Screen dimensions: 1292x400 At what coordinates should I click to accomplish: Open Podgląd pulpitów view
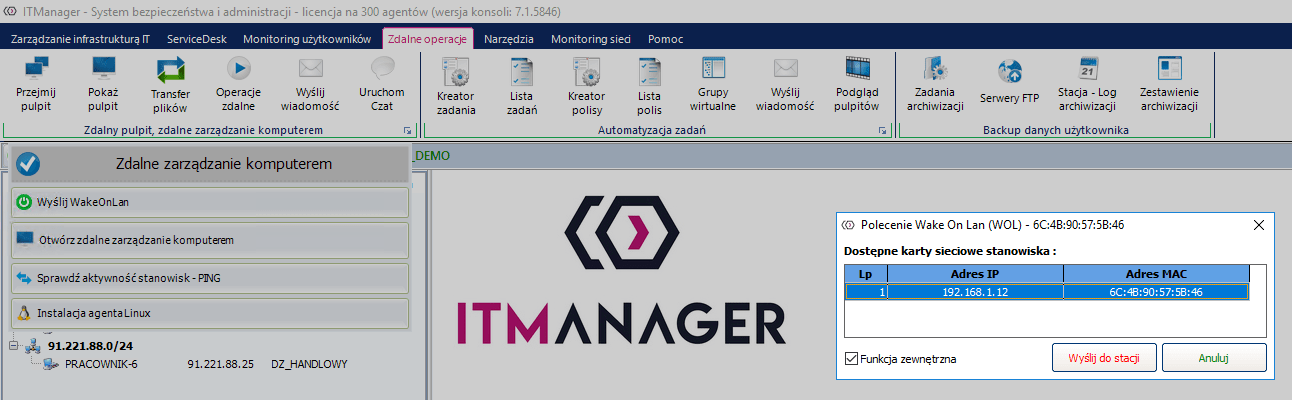857,84
